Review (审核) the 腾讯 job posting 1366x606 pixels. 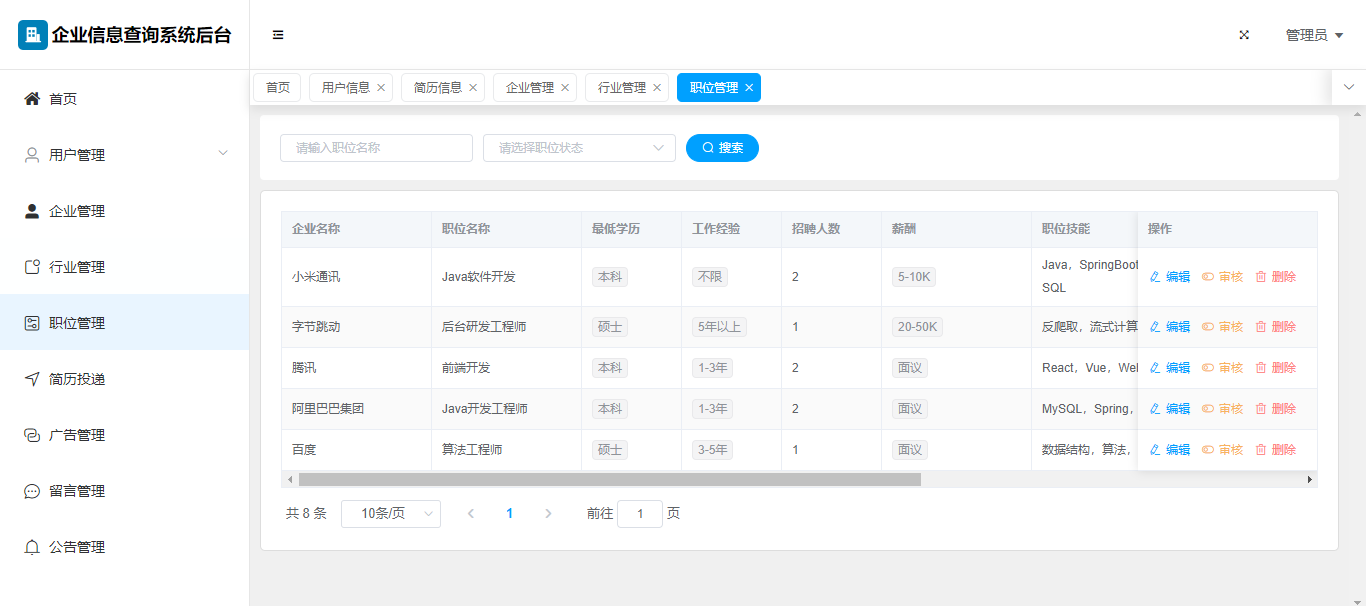pos(1222,368)
